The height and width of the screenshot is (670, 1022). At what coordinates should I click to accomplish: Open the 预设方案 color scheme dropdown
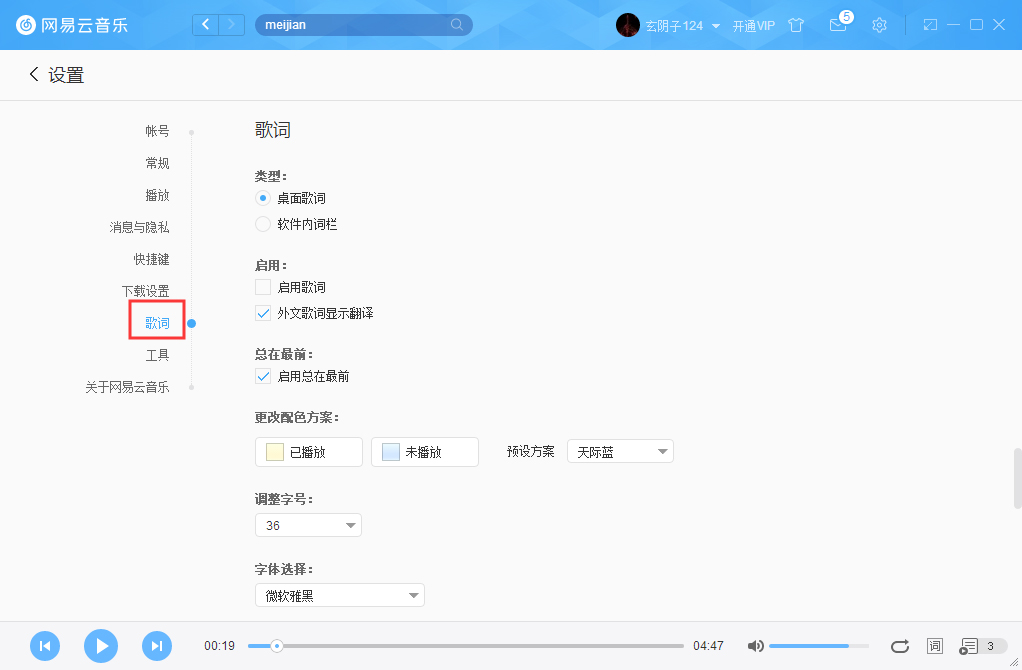[620, 451]
